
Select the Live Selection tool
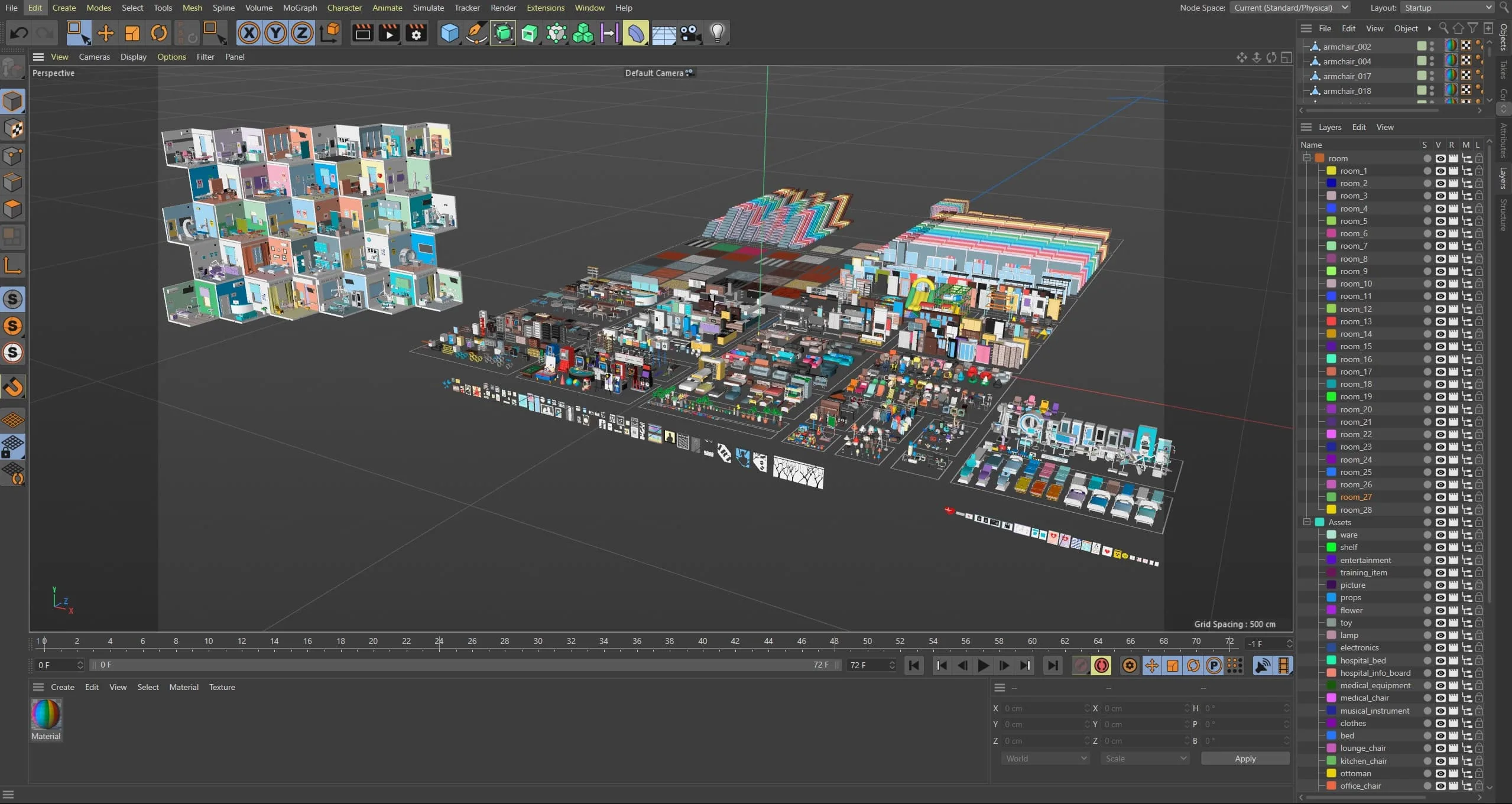click(x=78, y=32)
